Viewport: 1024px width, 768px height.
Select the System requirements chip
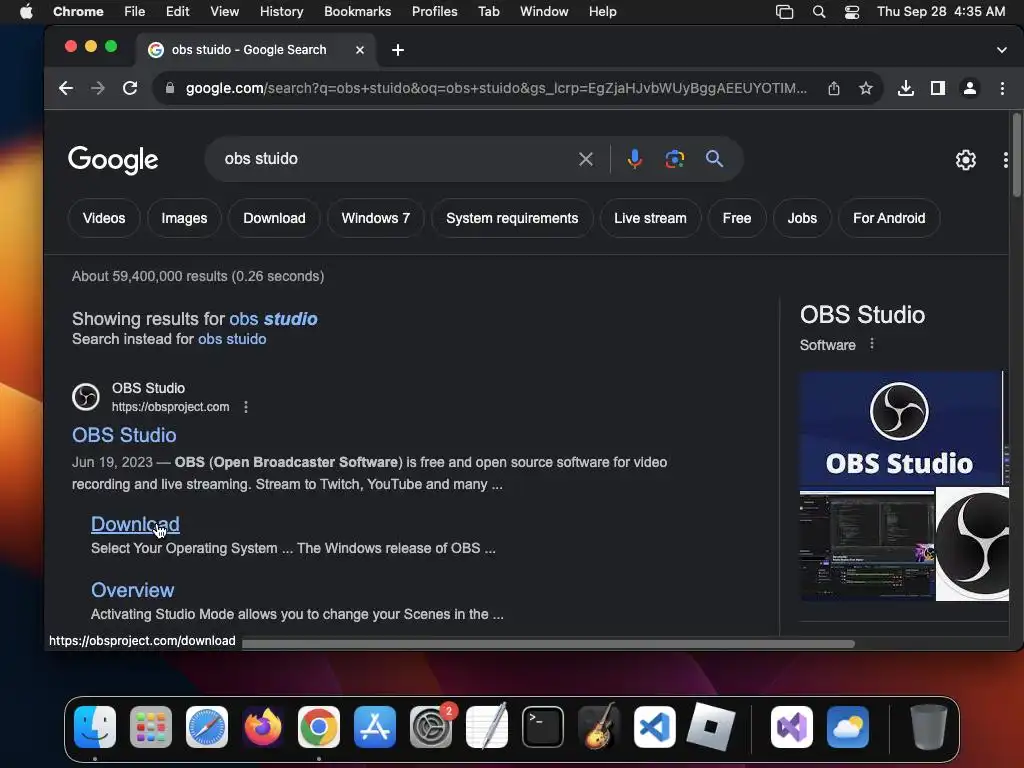click(x=512, y=218)
